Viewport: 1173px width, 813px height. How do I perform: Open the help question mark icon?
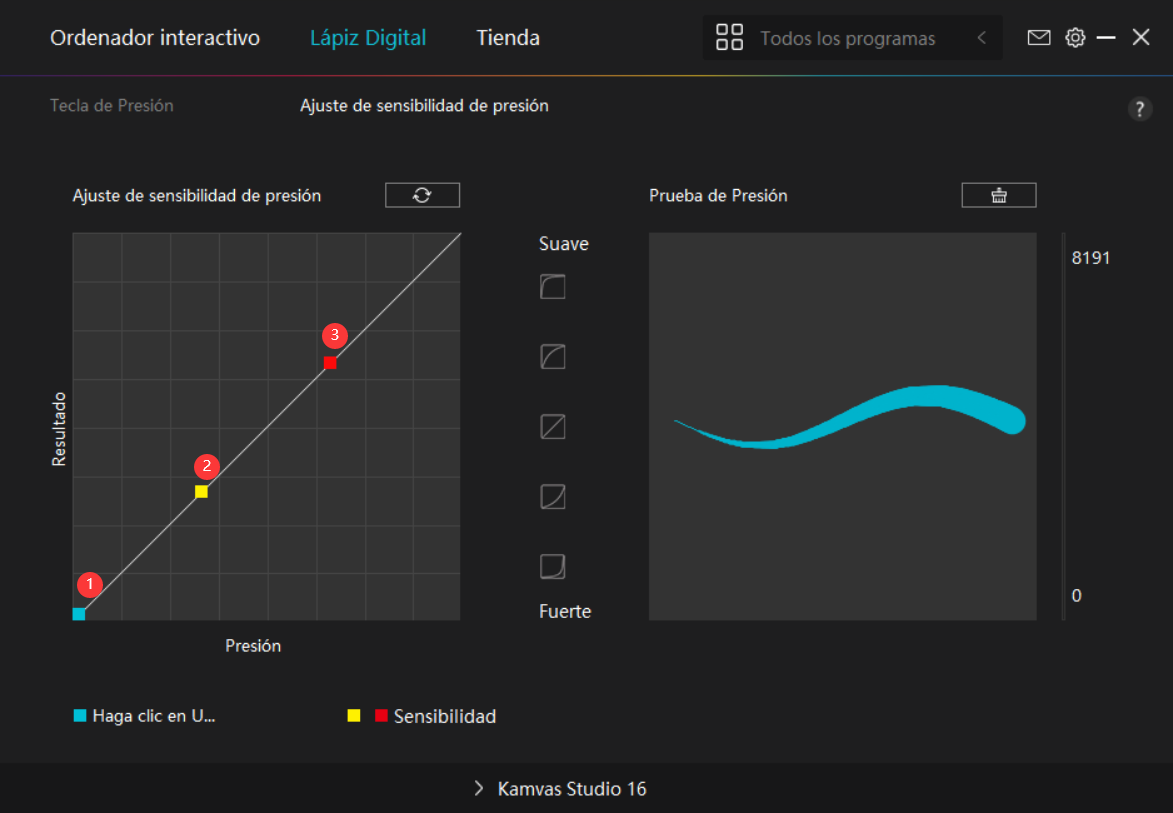pyautogui.click(x=1139, y=109)
